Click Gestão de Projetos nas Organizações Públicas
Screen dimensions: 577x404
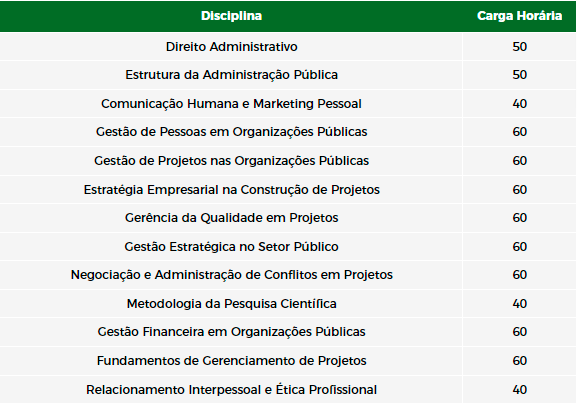coord(231,161)
